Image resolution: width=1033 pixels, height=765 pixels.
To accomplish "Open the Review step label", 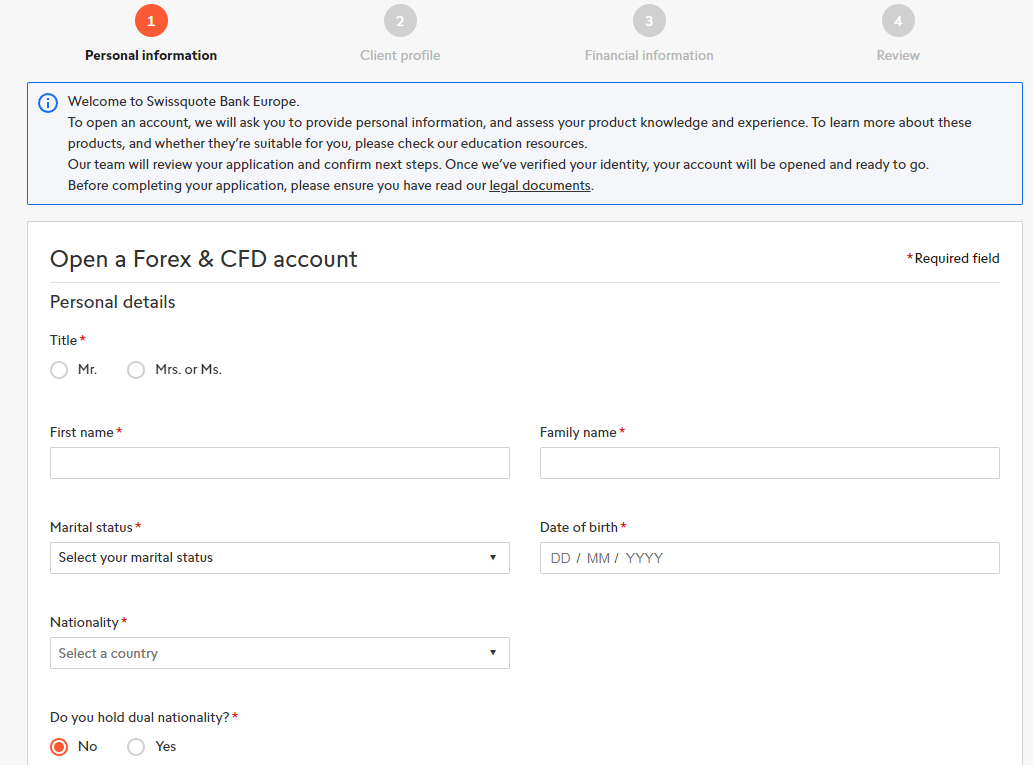I will coord(898,56).
